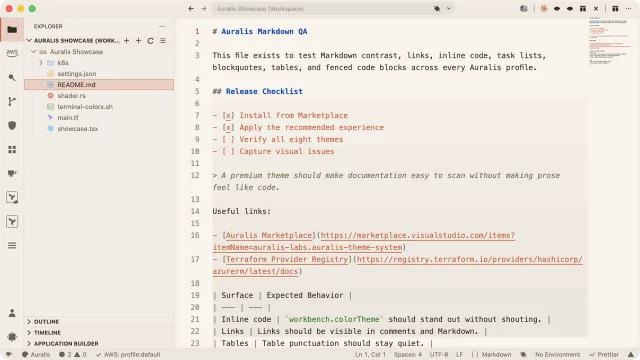
Task: Click the Copilot icon in the title bar
Action: click(x=437, y=9)
